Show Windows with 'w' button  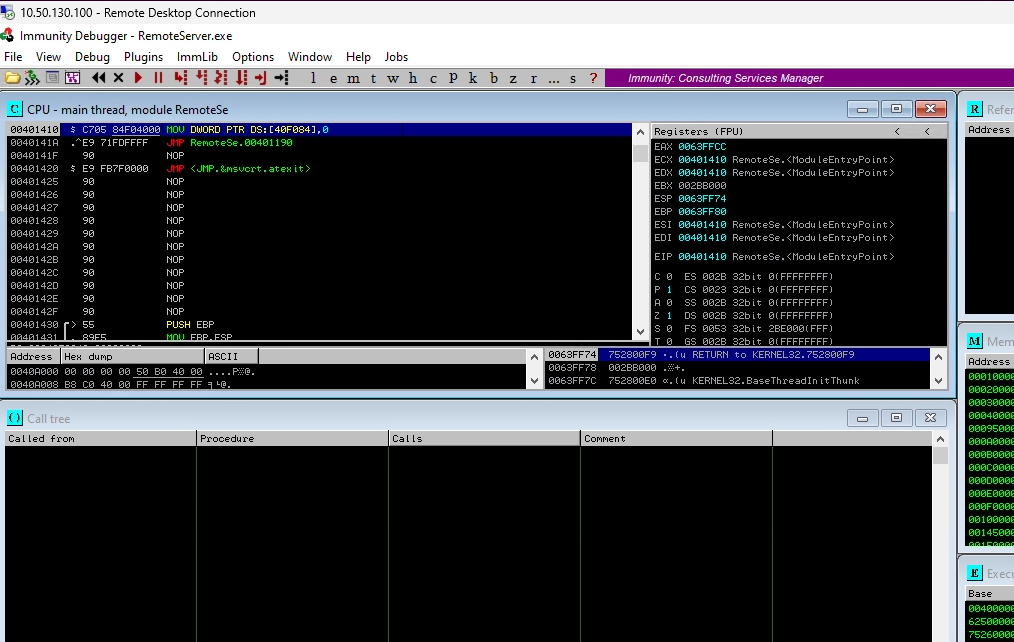click(393, 78)
